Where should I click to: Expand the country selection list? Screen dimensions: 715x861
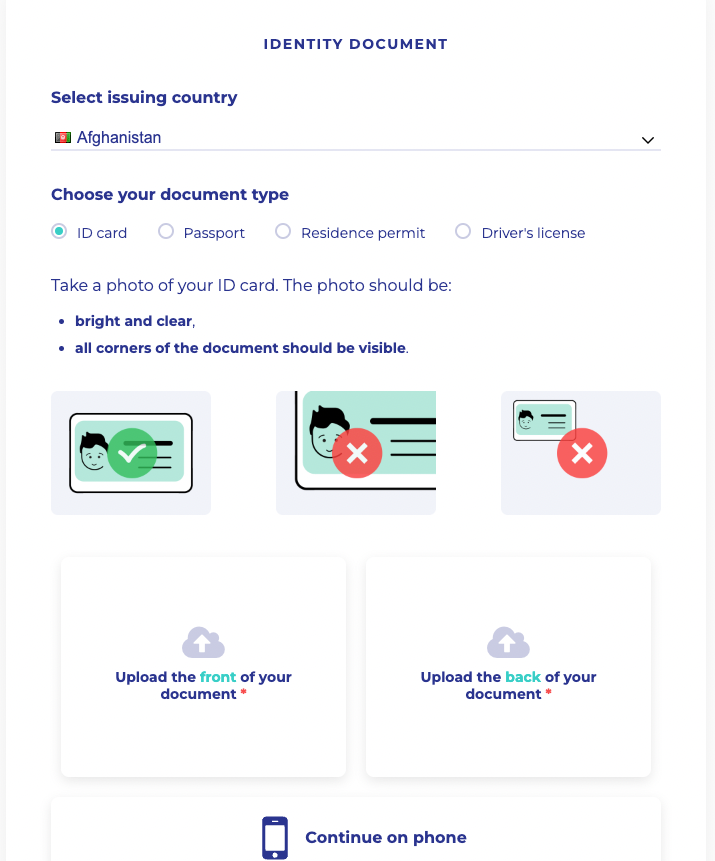(x=355, y=138)
